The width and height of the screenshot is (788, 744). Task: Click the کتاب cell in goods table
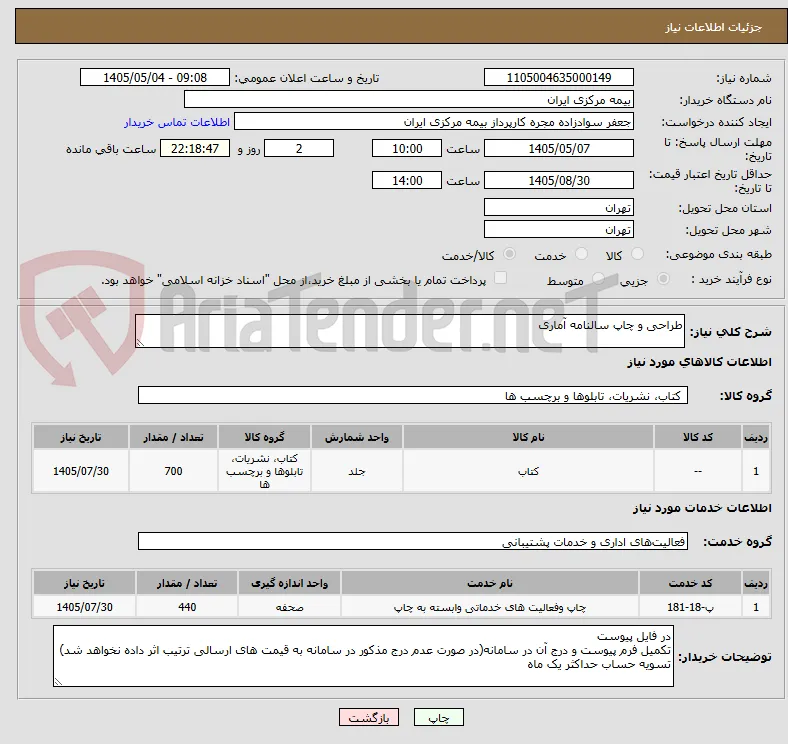(x=528, y=471)
